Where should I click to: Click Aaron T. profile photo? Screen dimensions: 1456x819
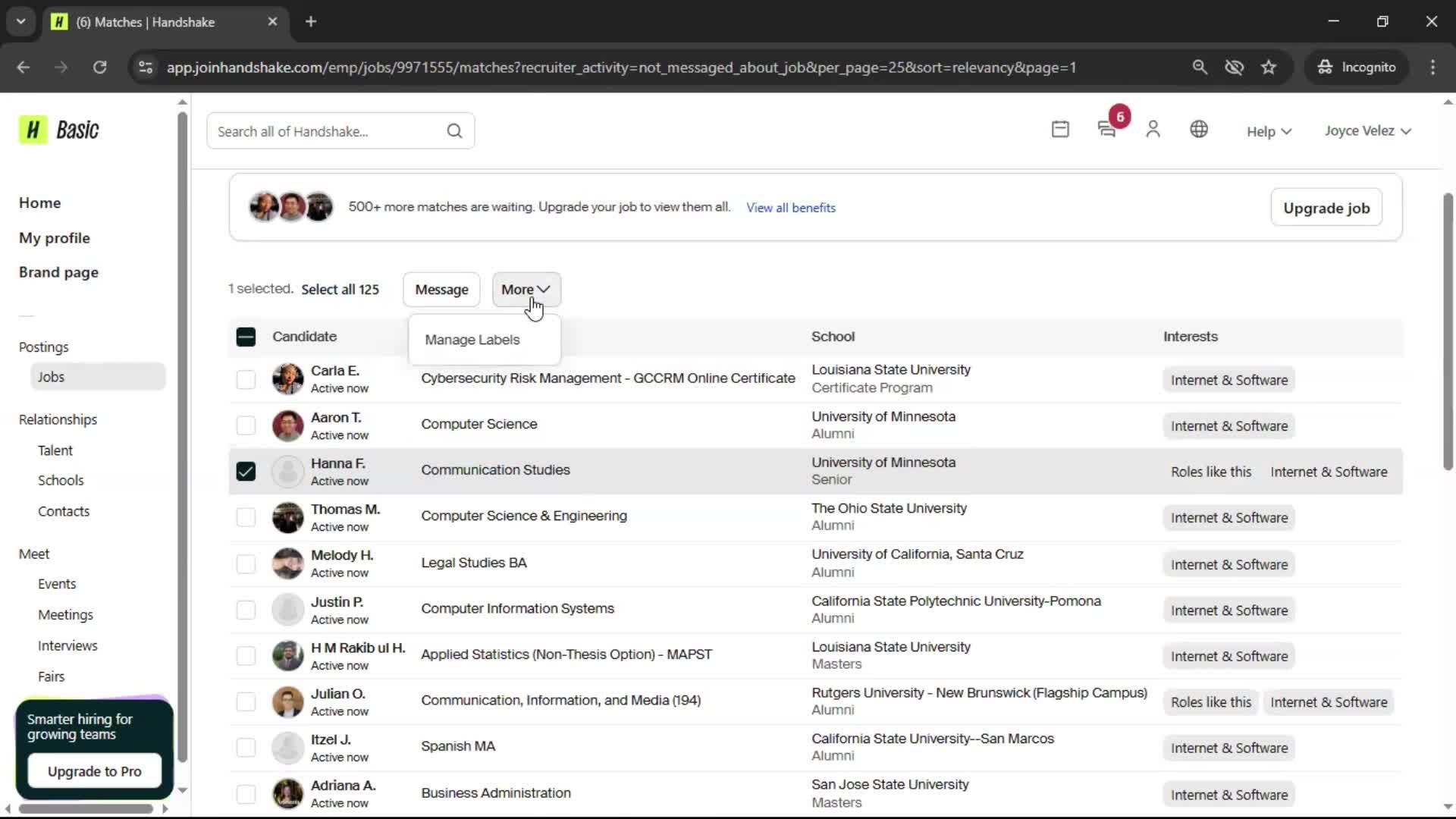pos(288,426)
